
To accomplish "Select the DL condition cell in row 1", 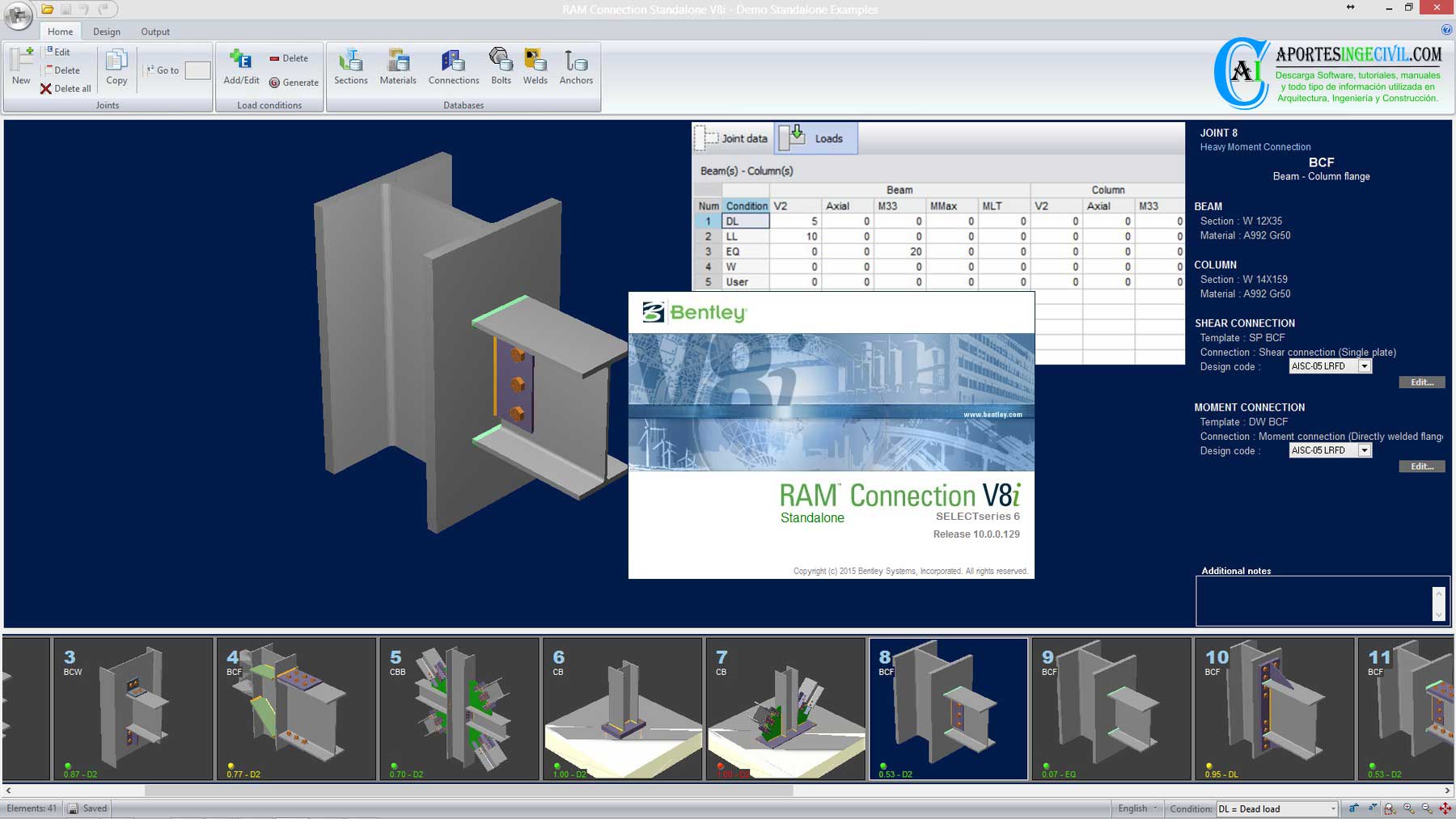I will pos(746,221).
